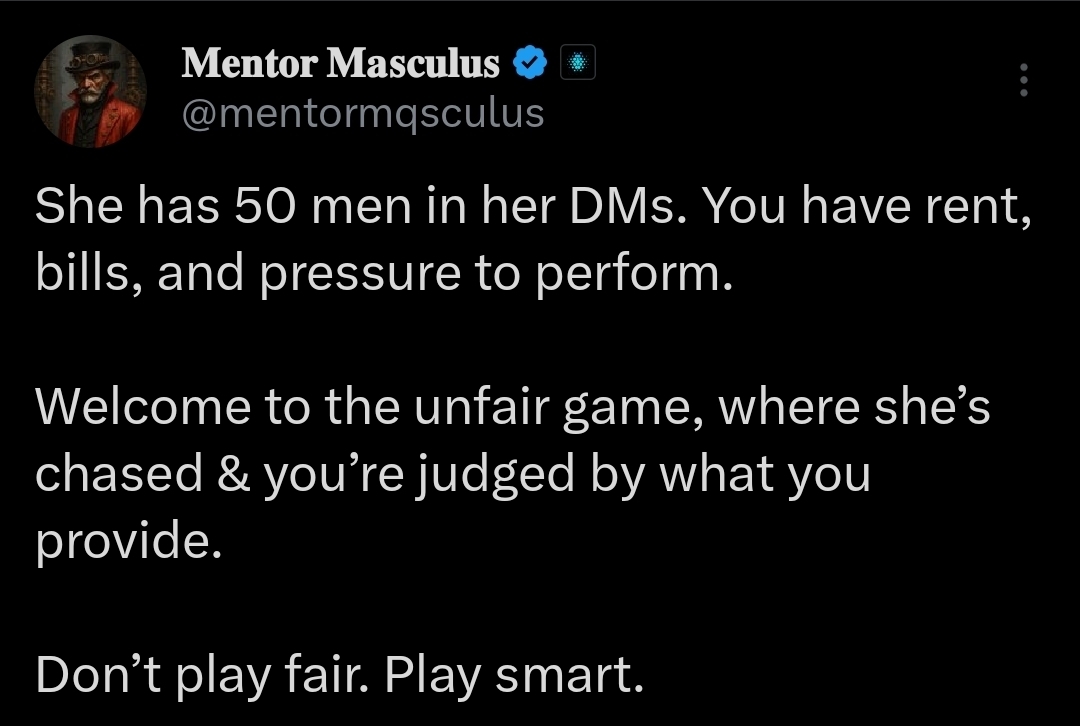Click the word "judged" in the post
This screenshot has width=1080, height=726.
495,475
